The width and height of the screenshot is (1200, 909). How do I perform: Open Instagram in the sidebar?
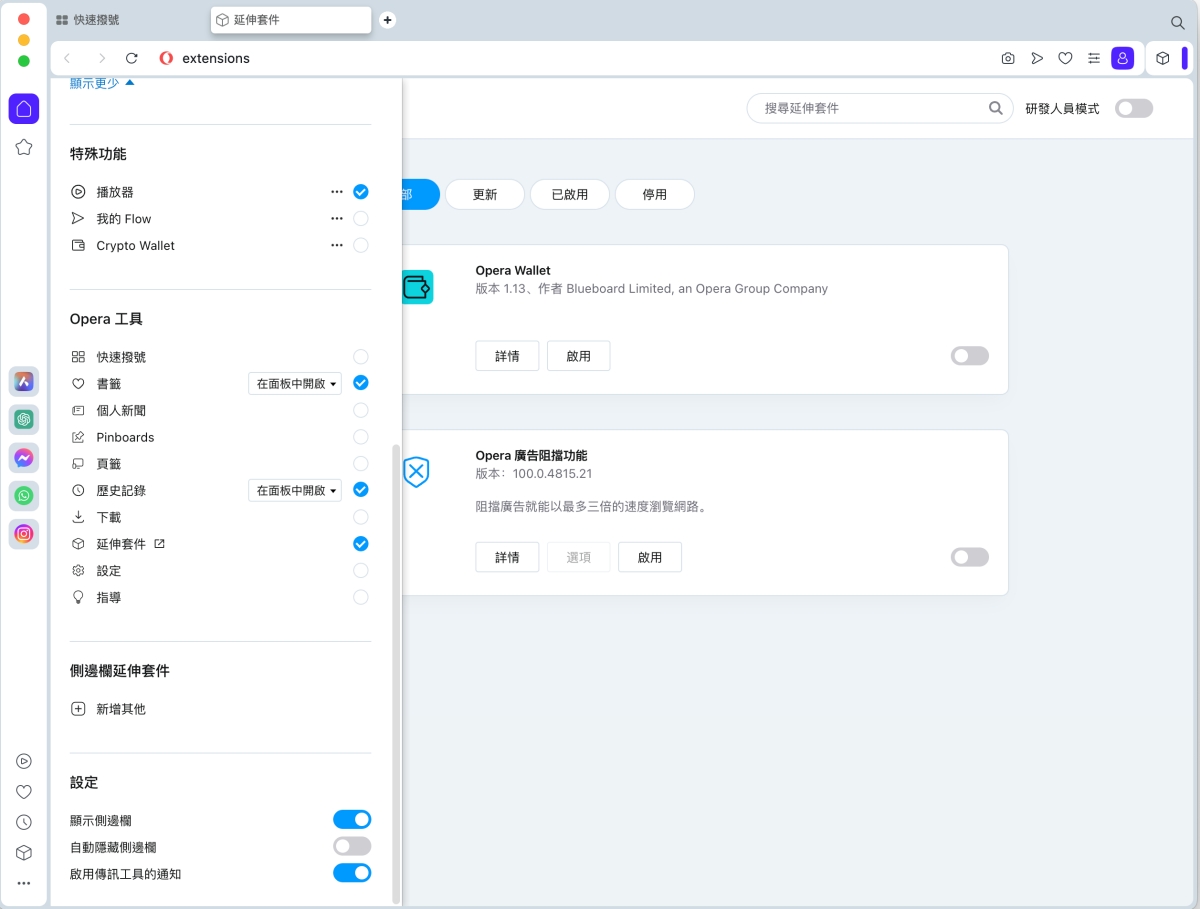tap(24, 534)
